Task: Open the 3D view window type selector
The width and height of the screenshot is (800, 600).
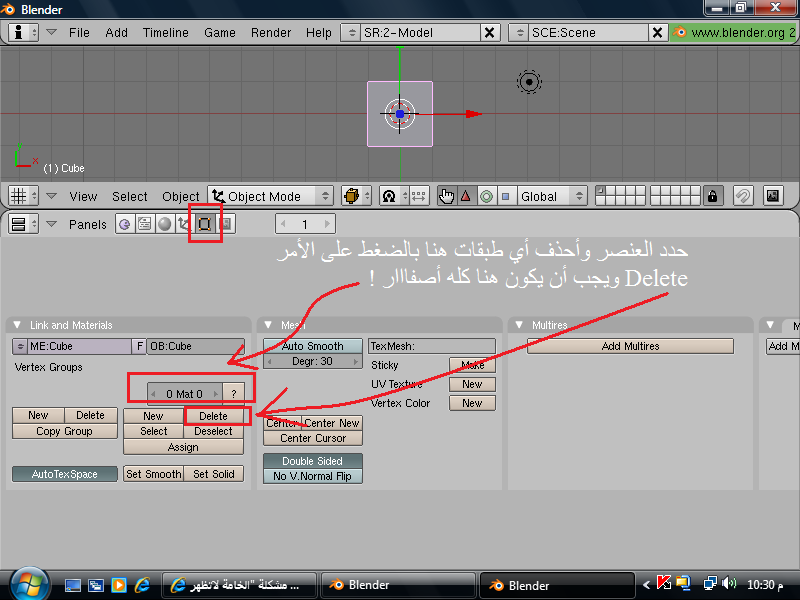Action: pos(23,196)
